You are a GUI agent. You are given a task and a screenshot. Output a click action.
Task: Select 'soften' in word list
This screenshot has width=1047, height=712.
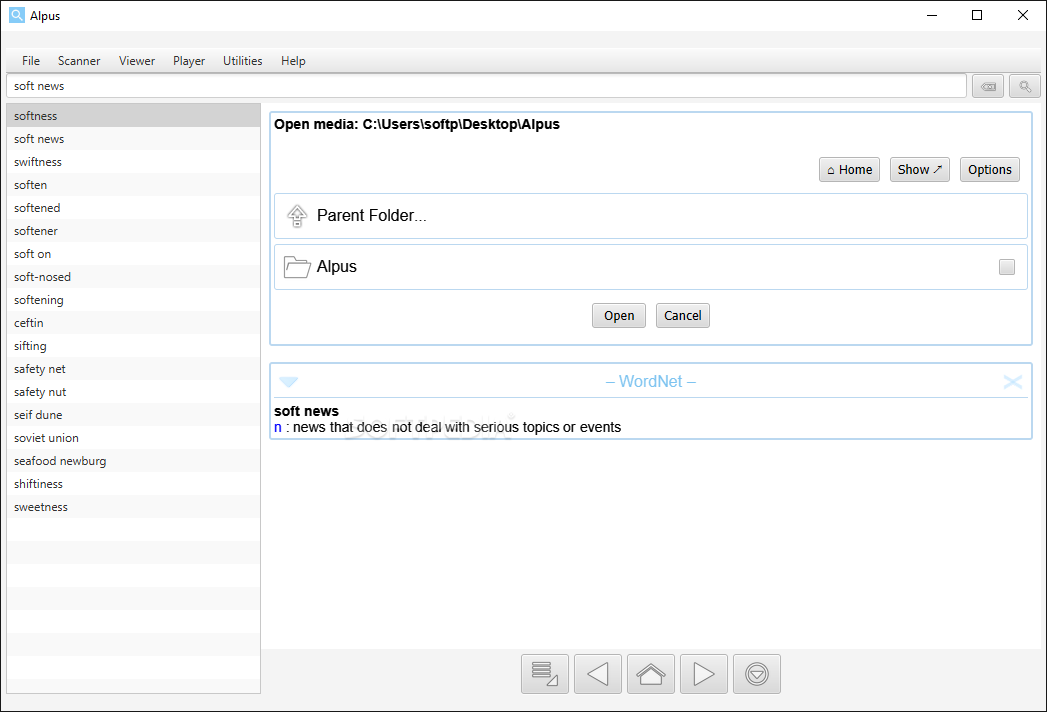pyautogui.click(x=134, y=185)
